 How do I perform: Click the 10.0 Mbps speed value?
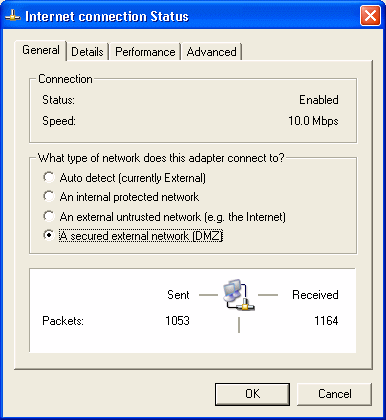point(313,121)
